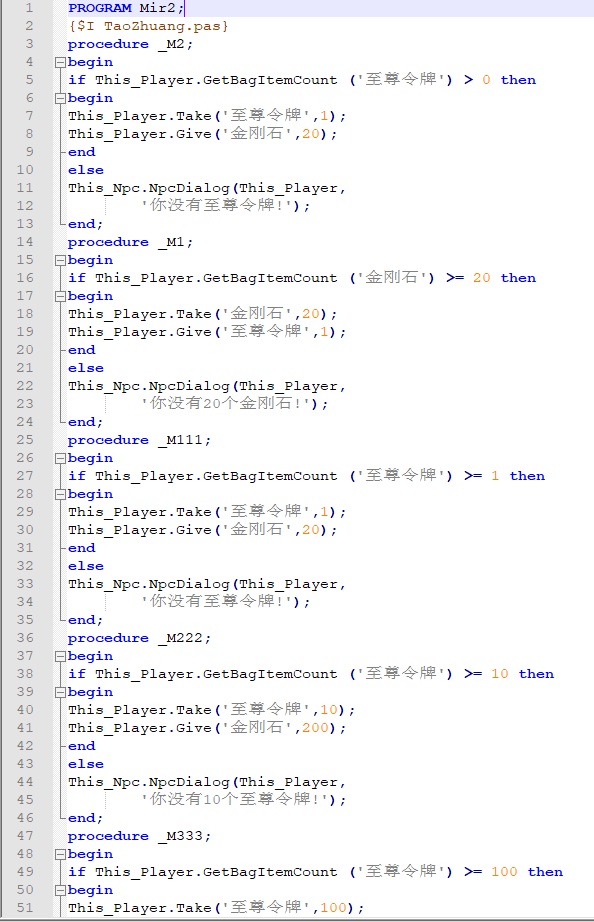
Task: Select line number 47 in the margin
Action: point(25,836)
